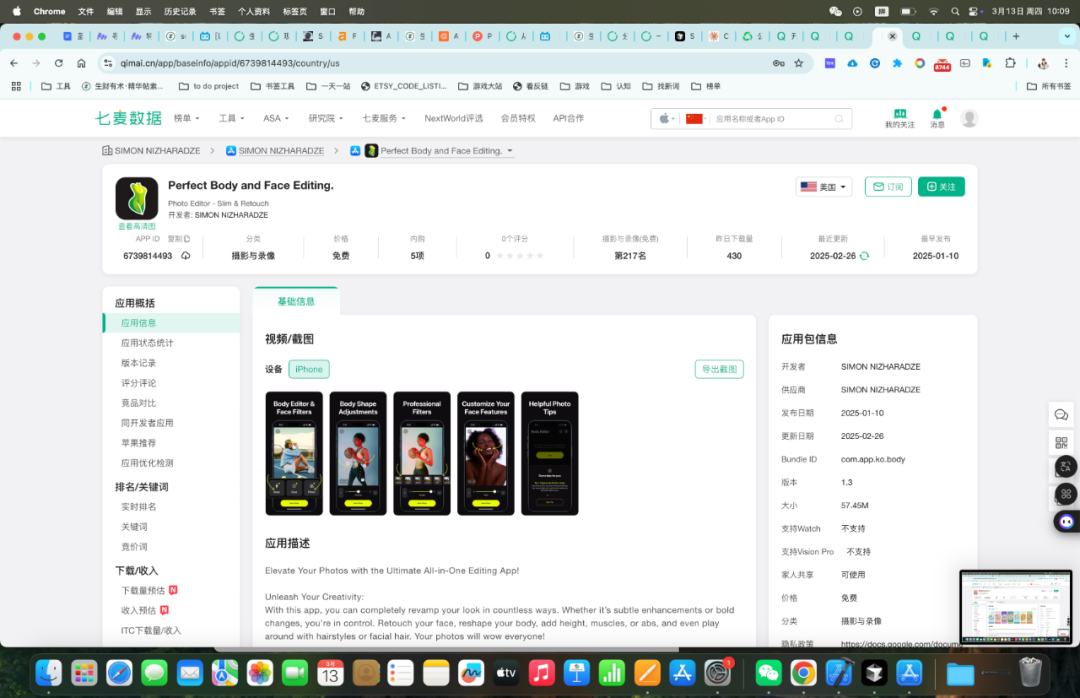This screenshot has height=698, width=1080.
Task: Open the Chrome extensions puzzle icon
Action: [1010, 63]
